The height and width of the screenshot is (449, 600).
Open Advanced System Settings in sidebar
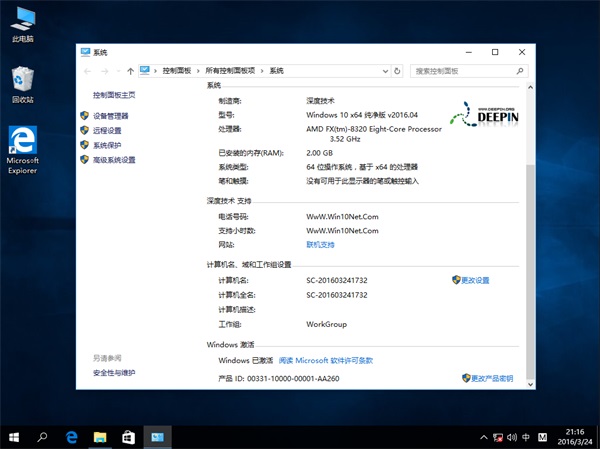click(x=113, y=160)
